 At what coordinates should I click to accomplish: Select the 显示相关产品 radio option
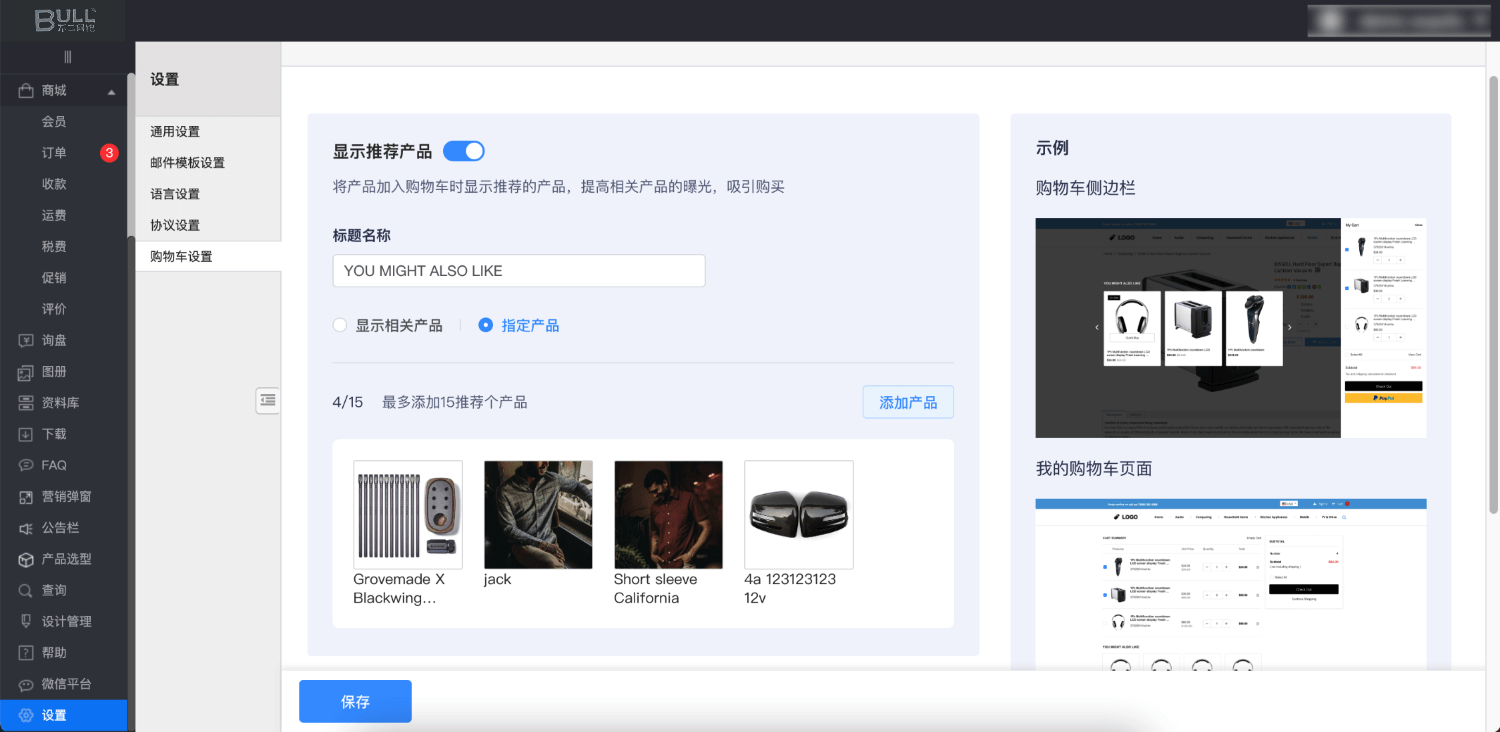pos(340,325)
